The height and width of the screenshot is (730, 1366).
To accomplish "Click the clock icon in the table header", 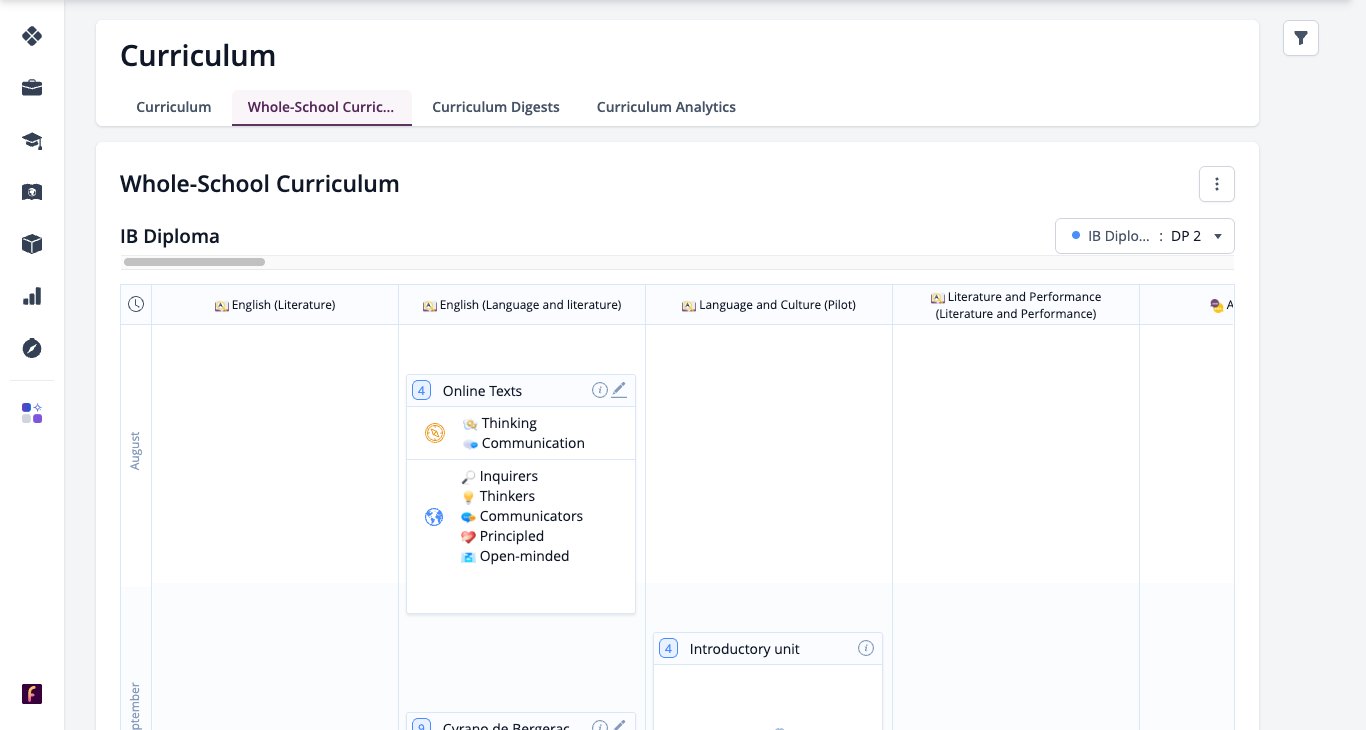I will click(136, 305).
